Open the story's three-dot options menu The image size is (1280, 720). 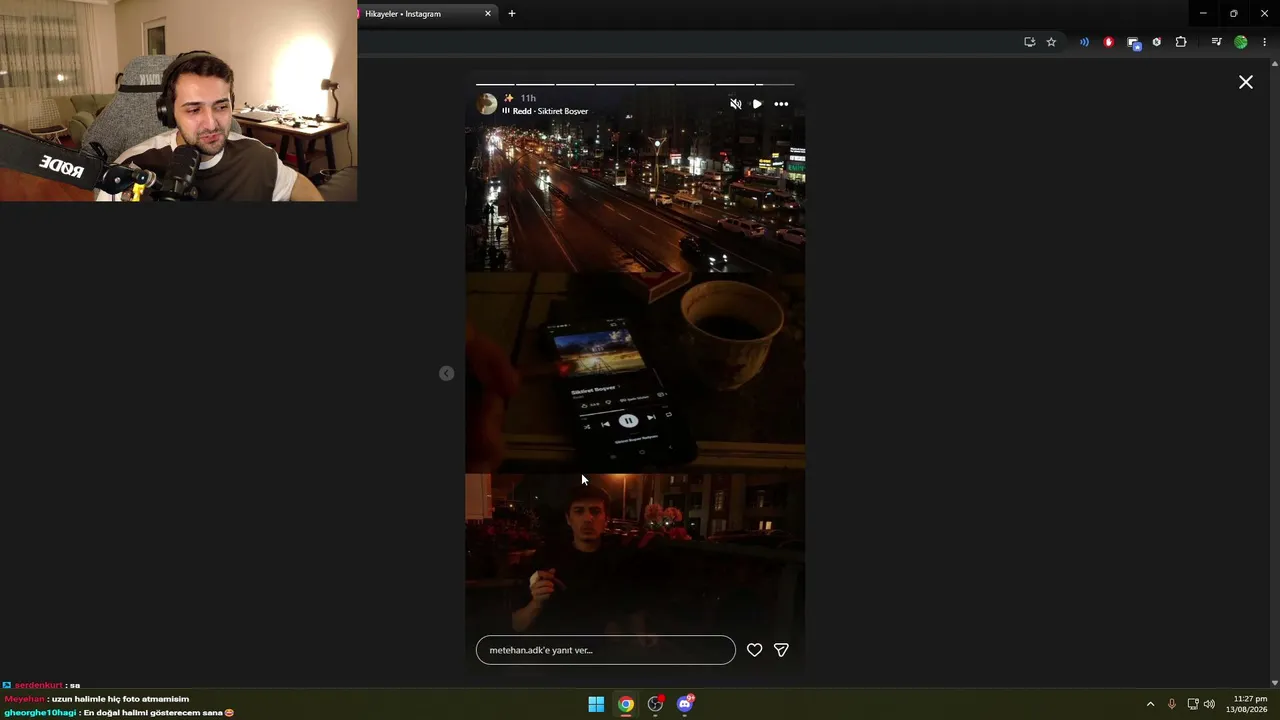[781, 104]
